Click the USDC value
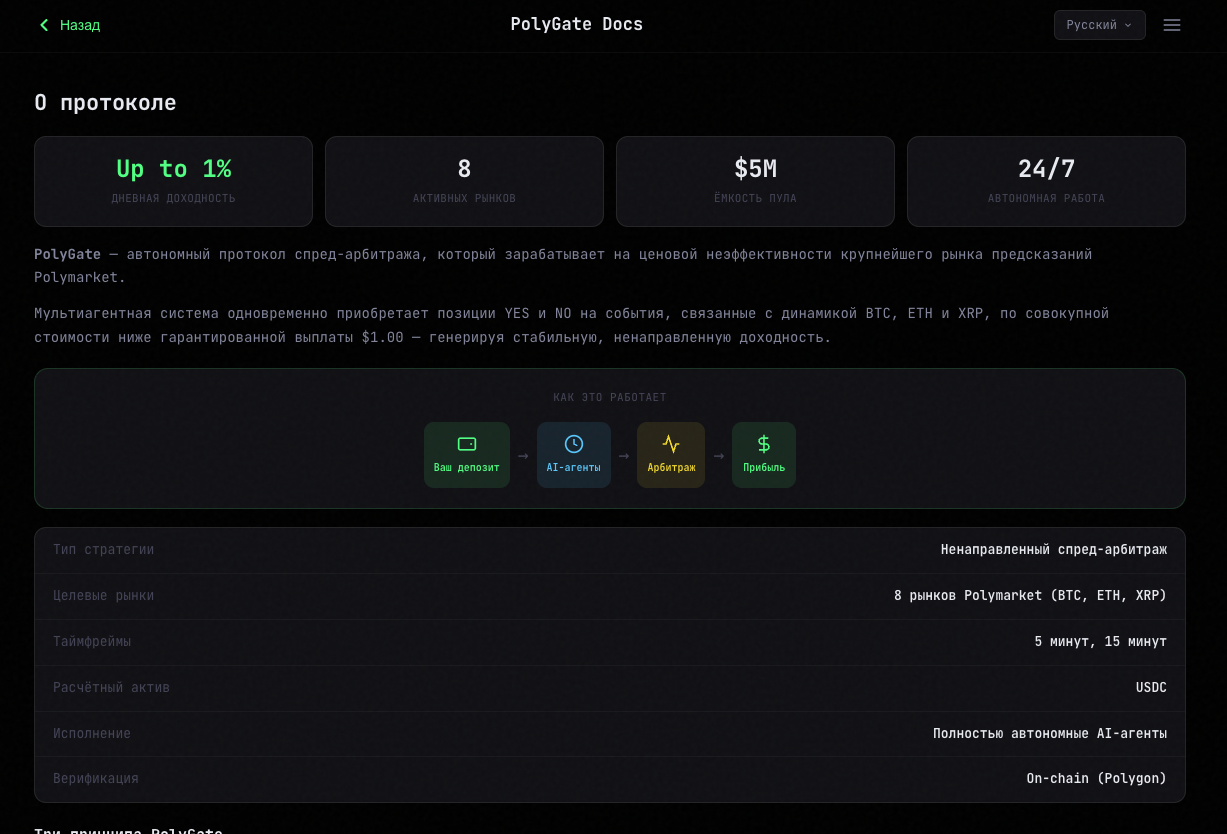1227x834 pixels. tap(1151, 688)
